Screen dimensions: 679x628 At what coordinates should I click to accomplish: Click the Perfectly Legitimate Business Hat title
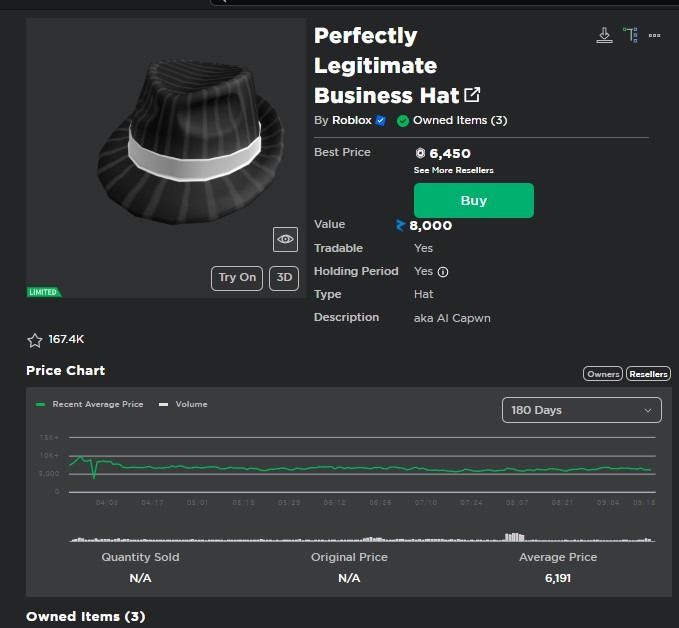click(387, 65)
